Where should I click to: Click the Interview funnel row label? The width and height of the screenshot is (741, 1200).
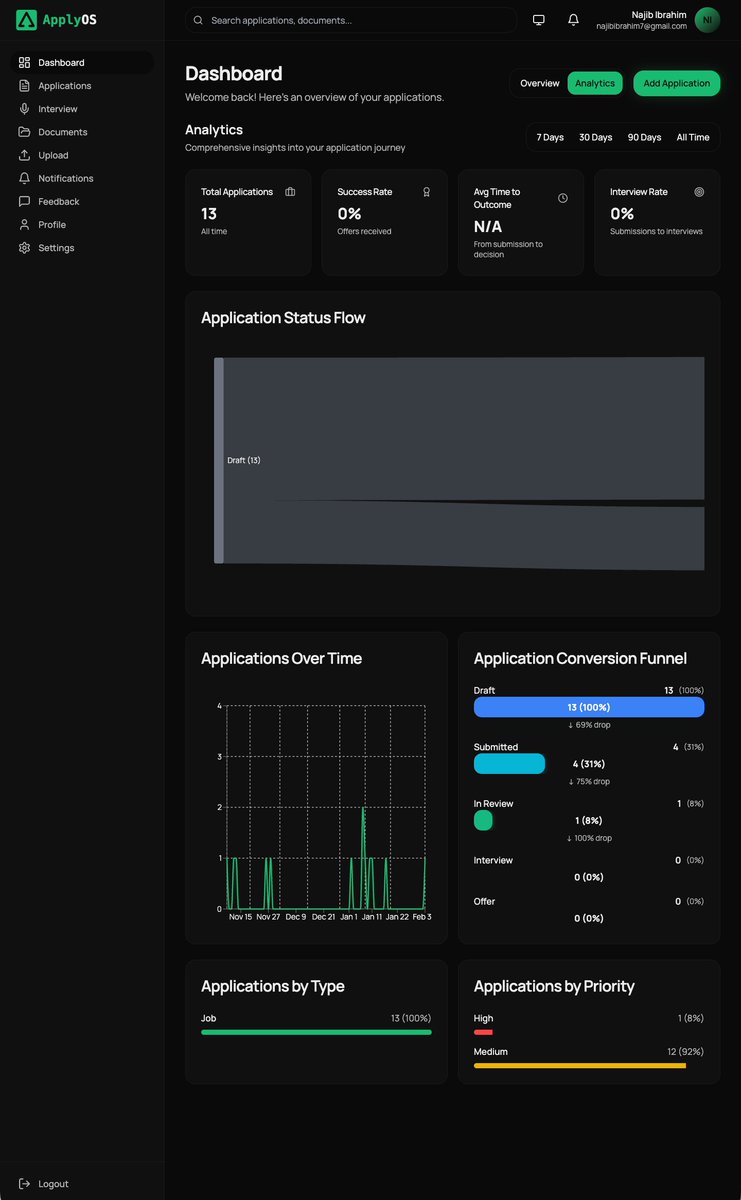tap(493, 860)
